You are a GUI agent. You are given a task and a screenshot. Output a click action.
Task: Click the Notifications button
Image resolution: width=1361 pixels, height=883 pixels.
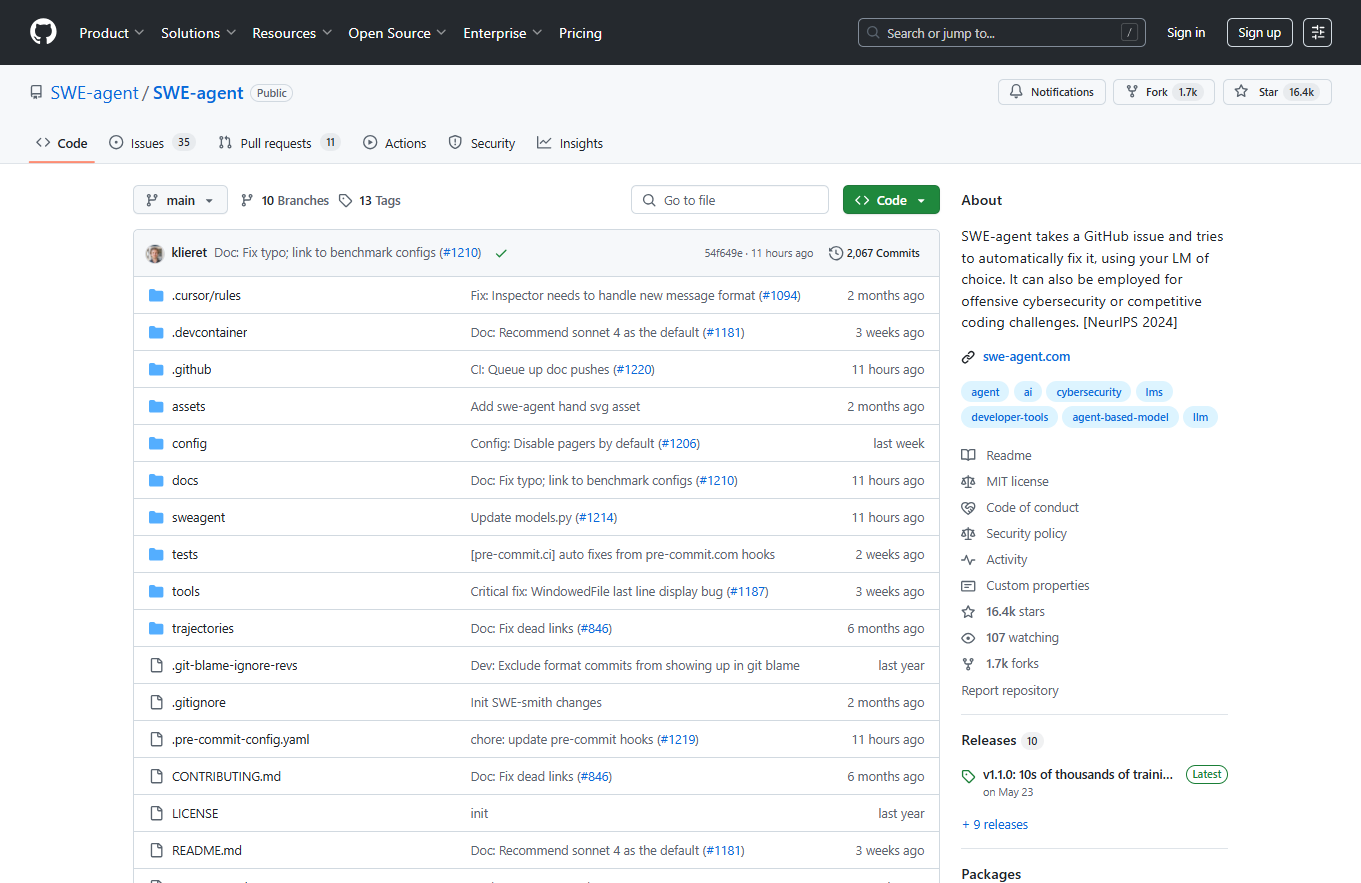click(x=1052, y=92)
